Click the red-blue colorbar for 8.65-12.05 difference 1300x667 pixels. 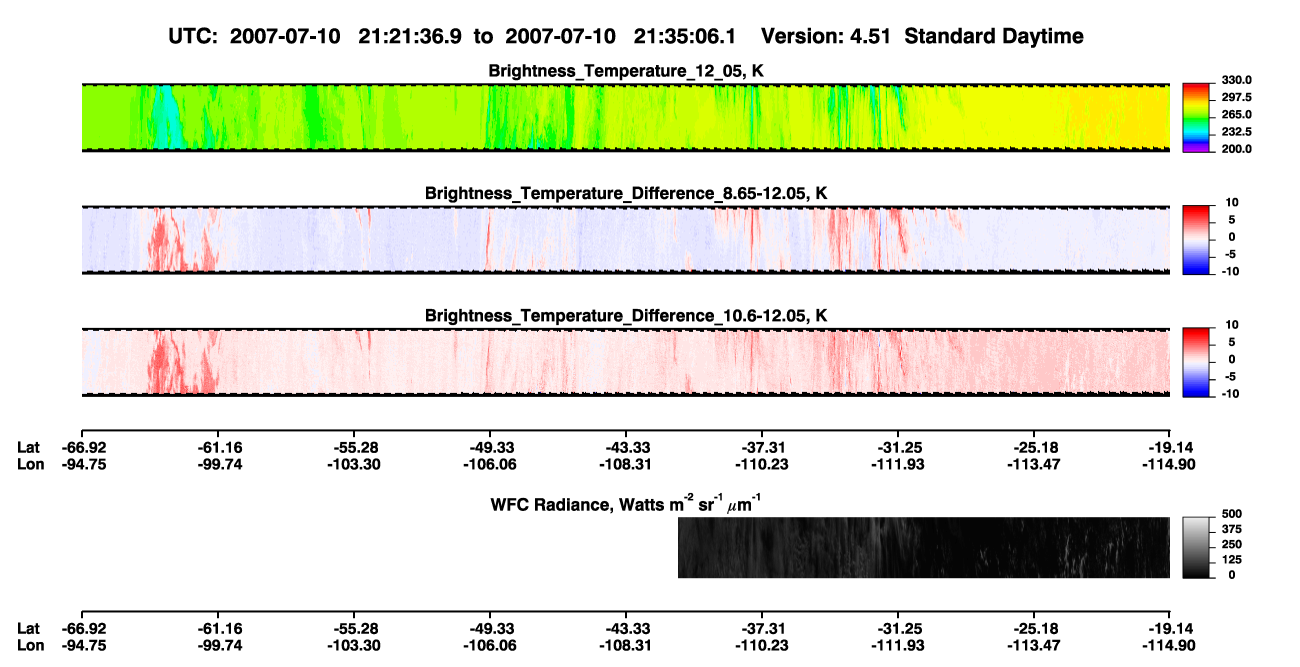pos(1195,240)
